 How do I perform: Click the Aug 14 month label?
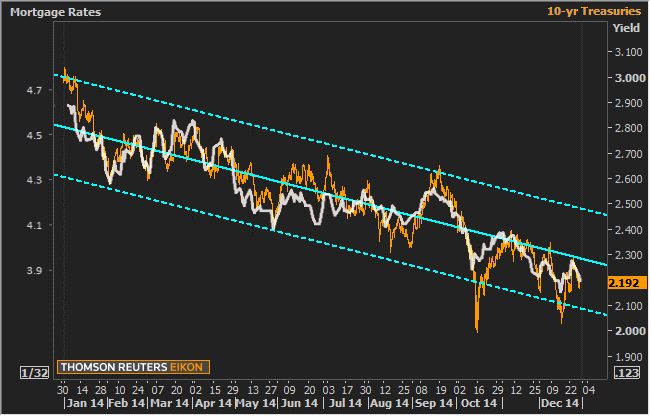390,404
